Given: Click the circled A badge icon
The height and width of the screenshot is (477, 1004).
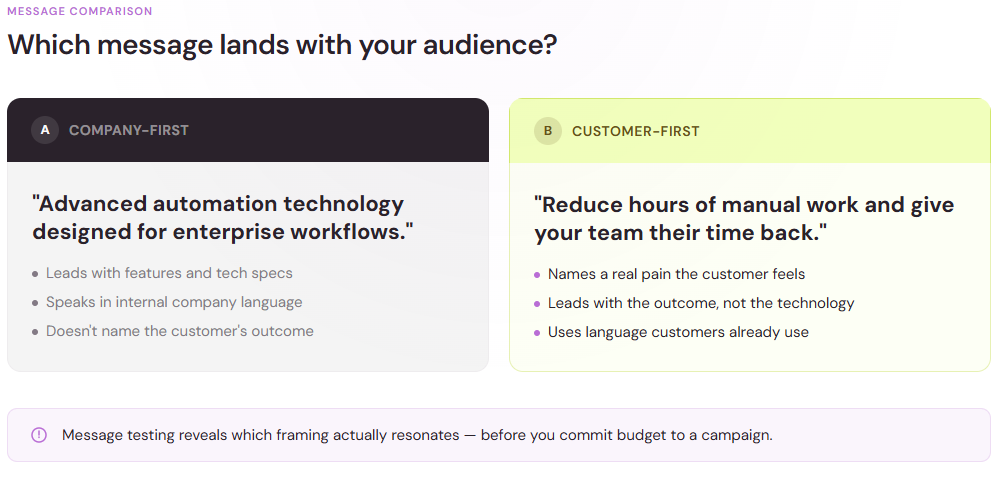Looking at the screenshot, I should (x=45, y=130).
